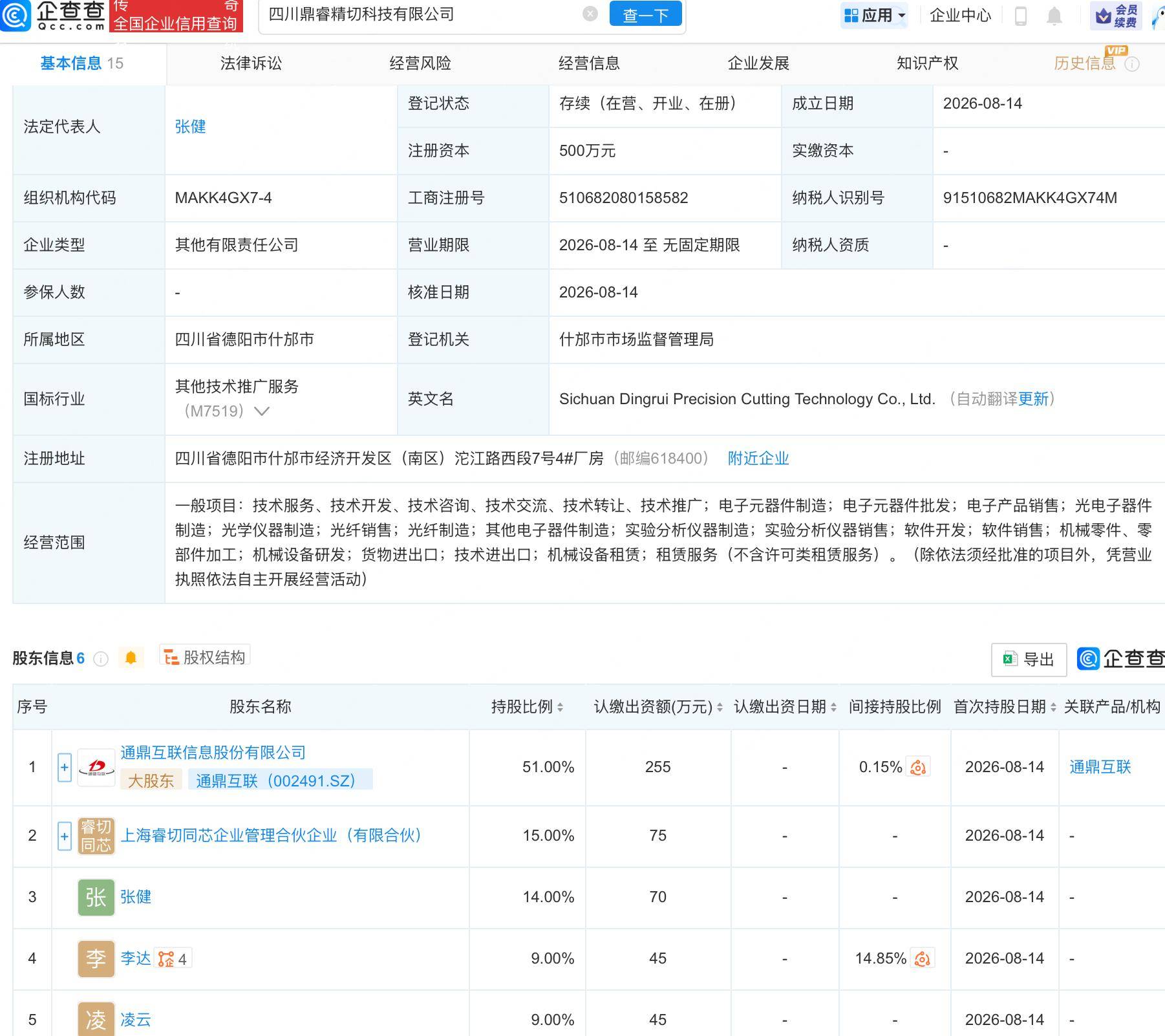Expand the 通鼎互联信息股份有限公司 shareholder row
The width and height of the screenshot is (1165, 1036).
click(65, 768)
